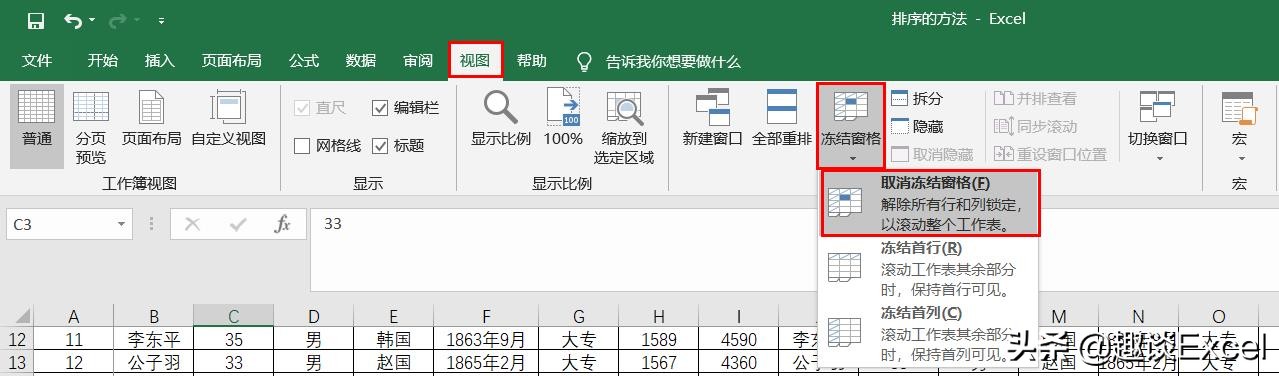Click the insert function fx icon

point(283,225)
